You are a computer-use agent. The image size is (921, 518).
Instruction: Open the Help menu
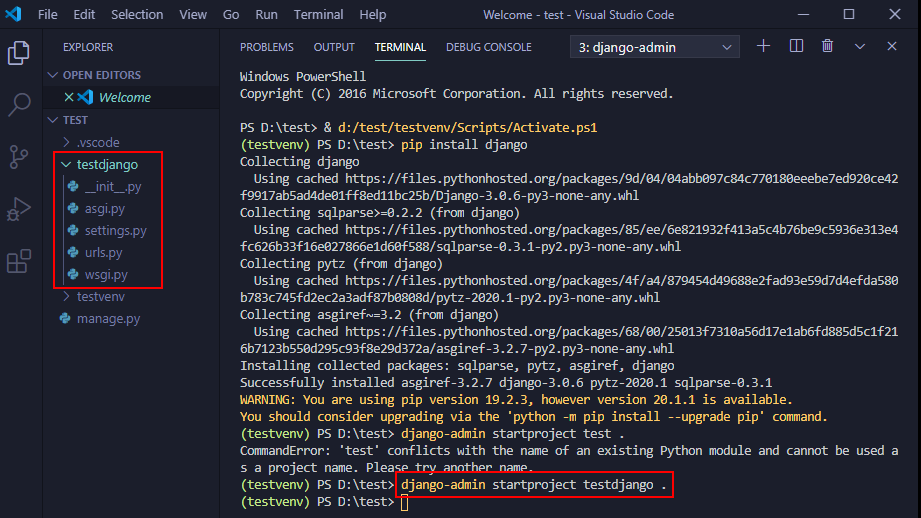point(372,15)
